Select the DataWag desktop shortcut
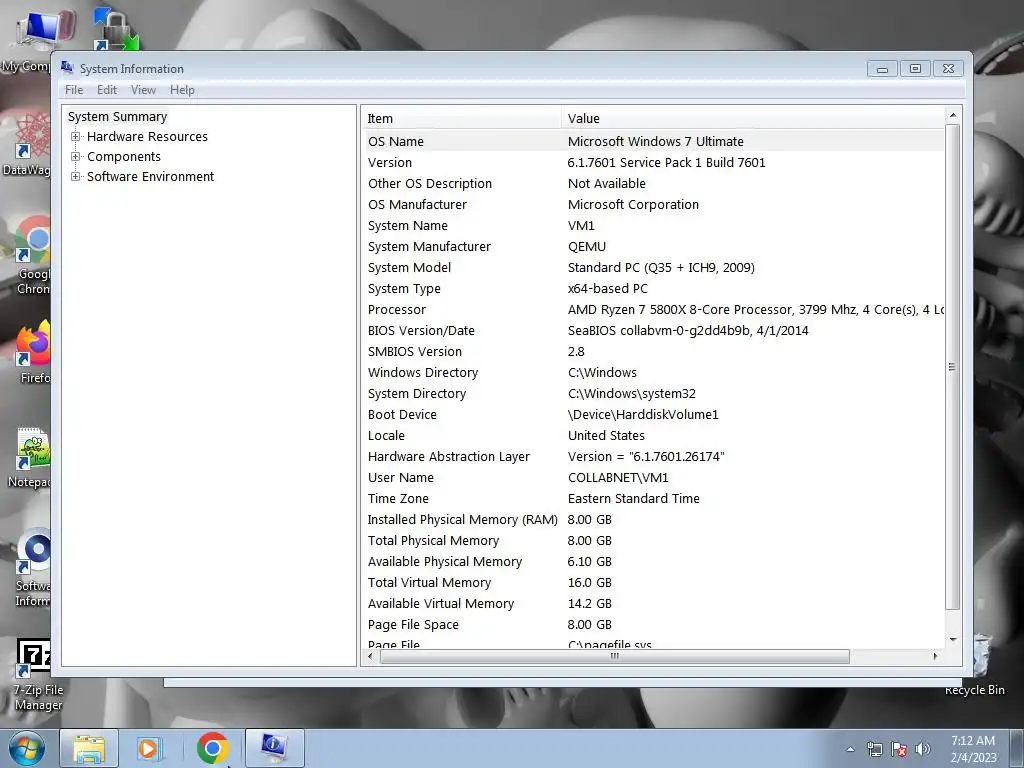 pos(26,144)
